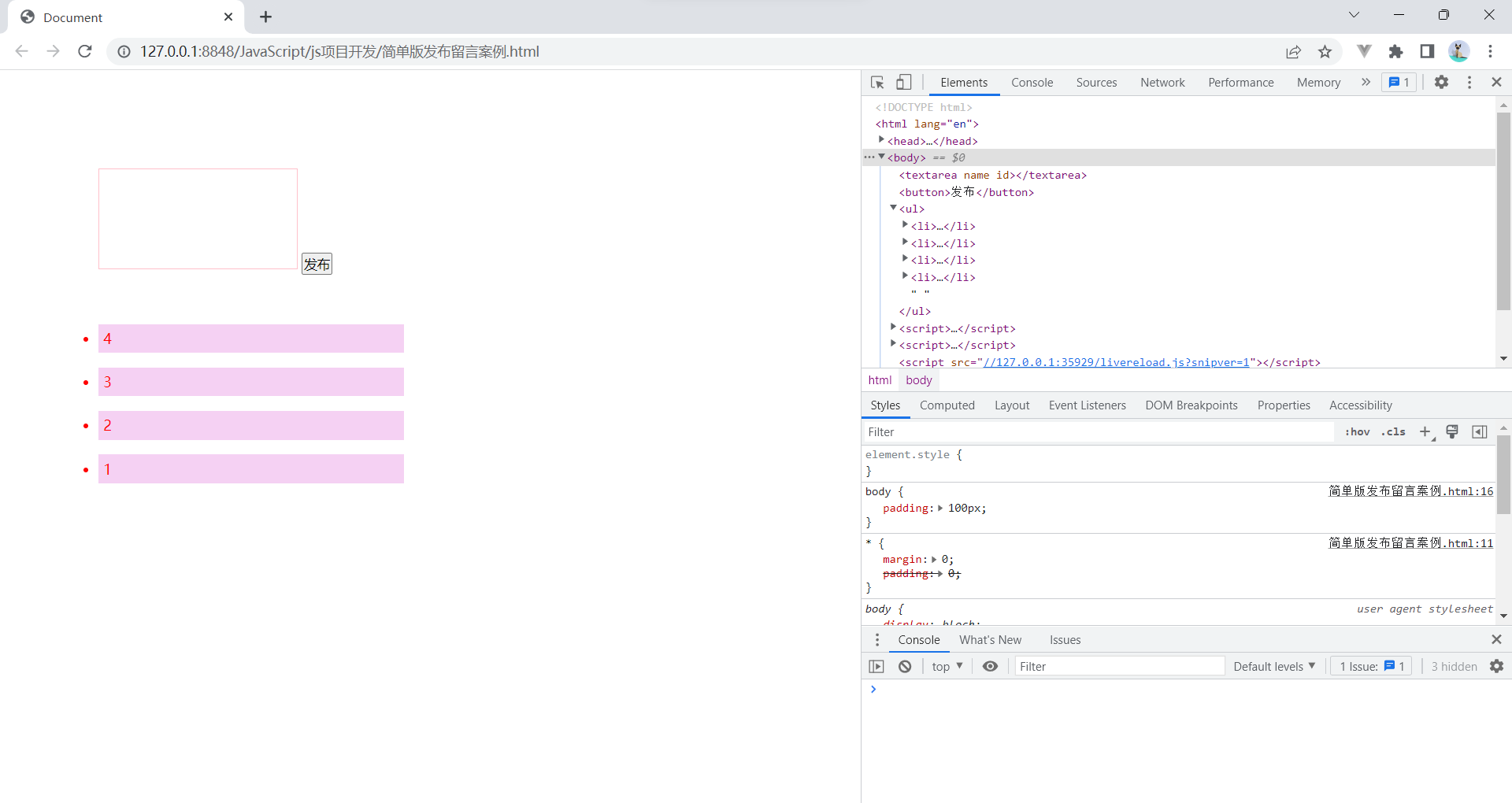Open a new browser tab
This screenshot has height=803, width=1512.
pyautogui.click(x=266, y=17)
